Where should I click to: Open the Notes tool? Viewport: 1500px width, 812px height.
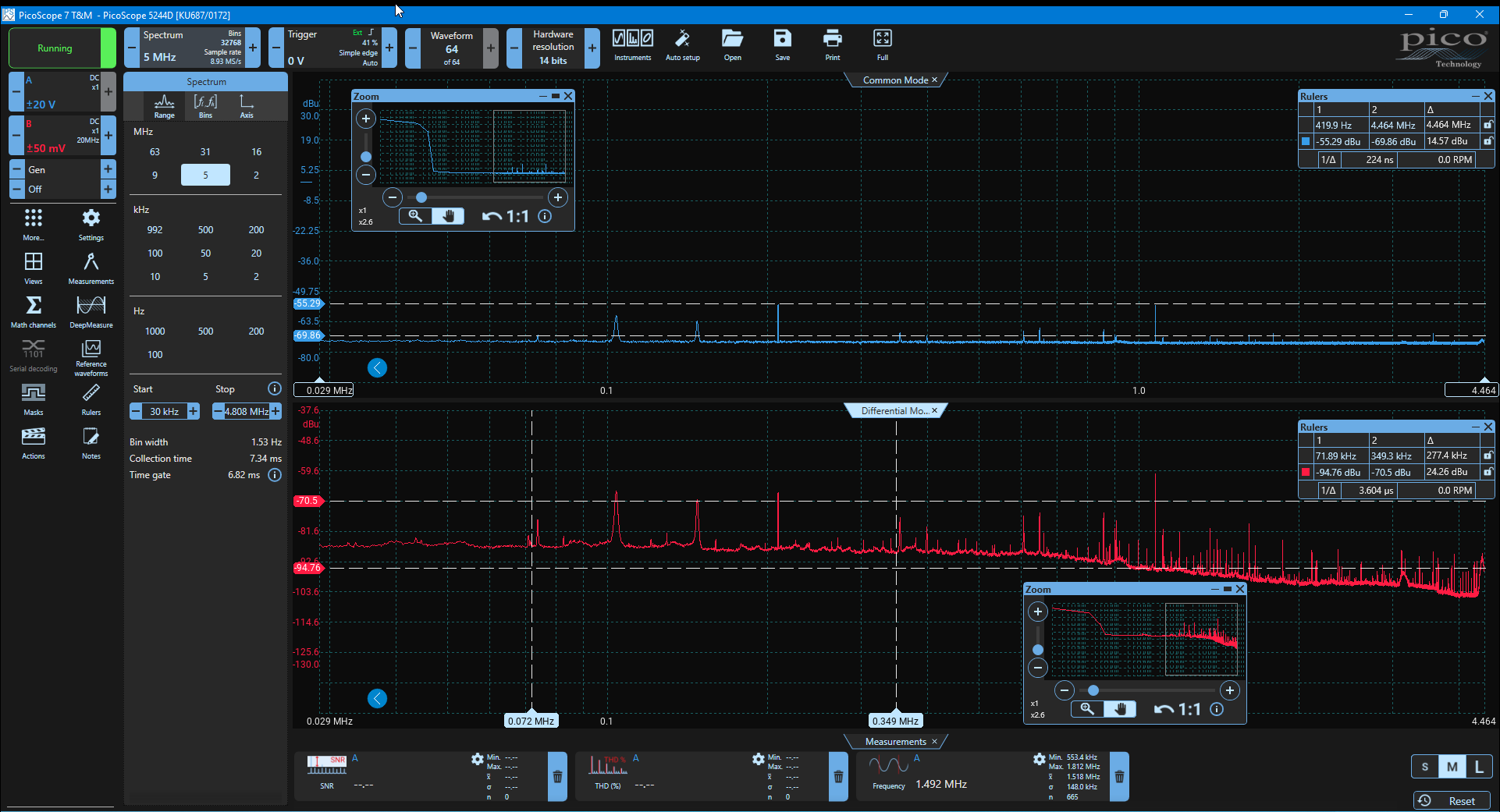(x=91, y=443)
